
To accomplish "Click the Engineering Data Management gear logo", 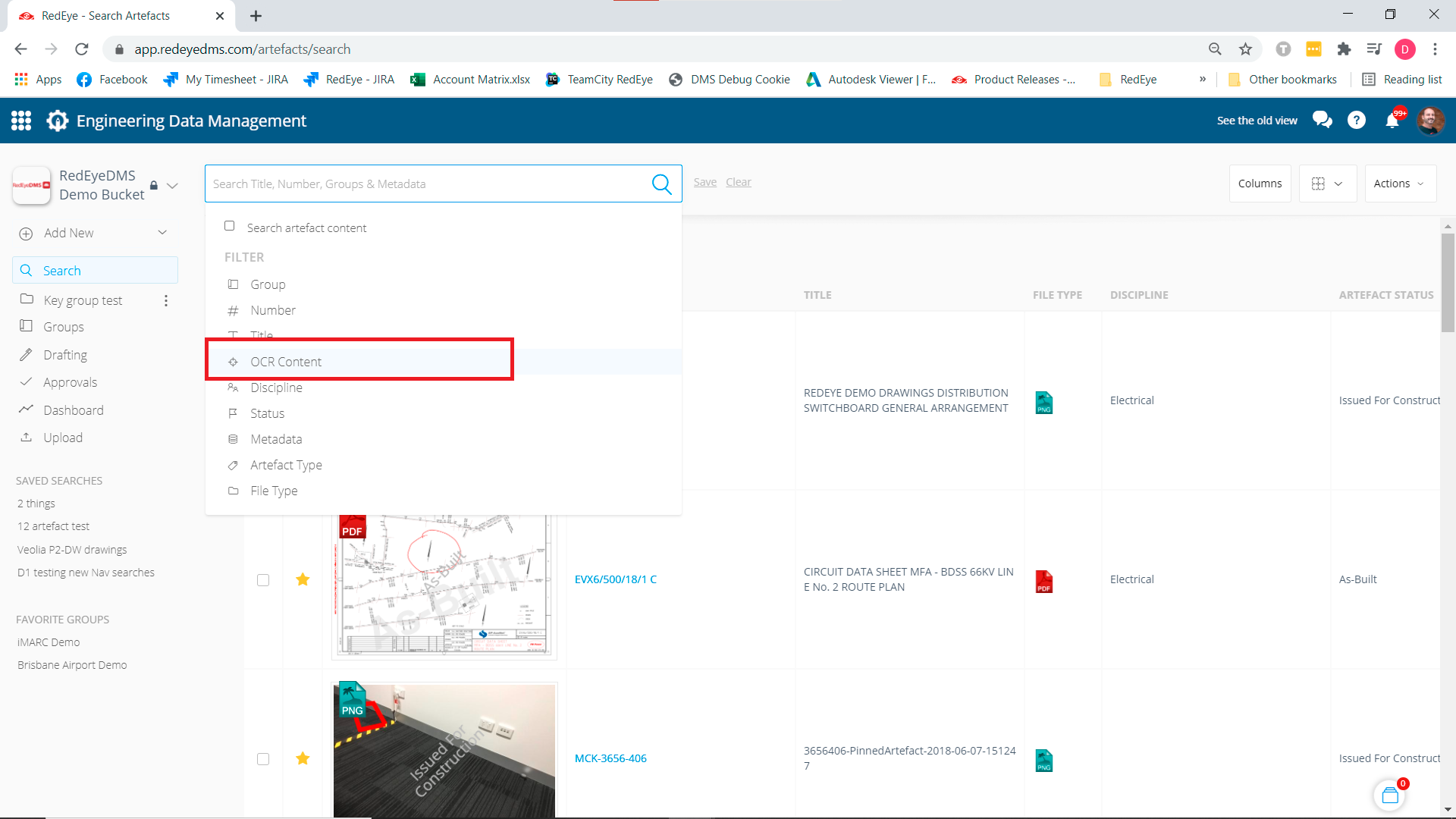I will [58, 121].
